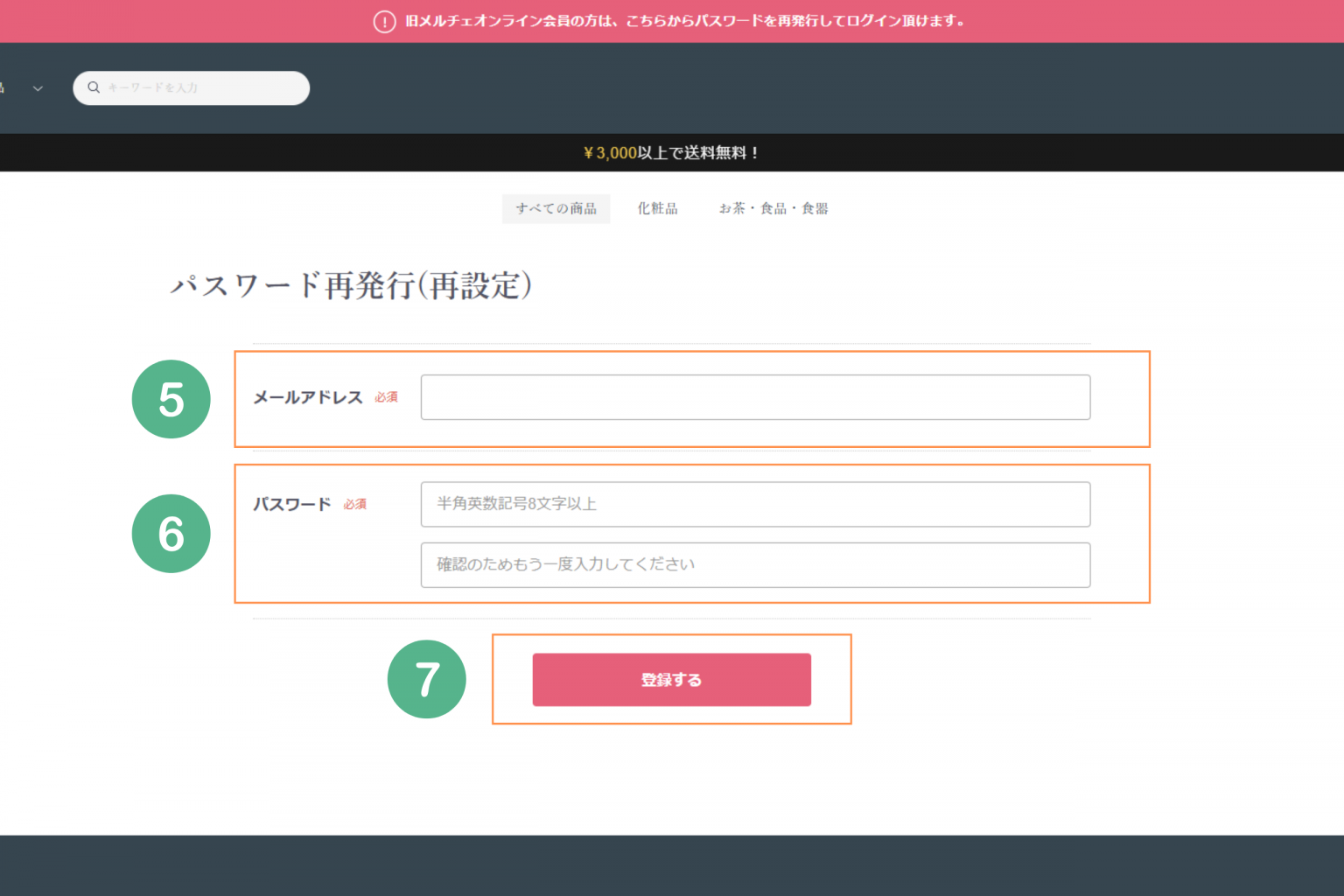The image size is (1344, 896).
Task: Click the green step 6 circle
Action: (171, 534)
